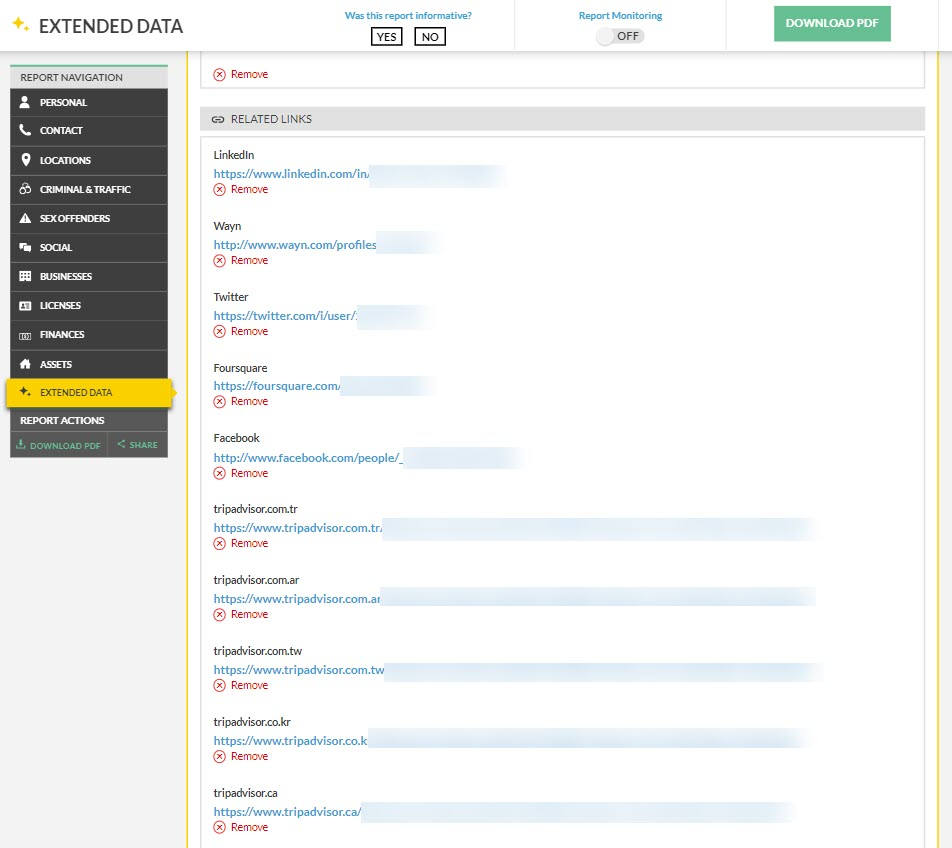Click the Finances money icon
This screenshot has width=952, height=848.
click(25, 335)
